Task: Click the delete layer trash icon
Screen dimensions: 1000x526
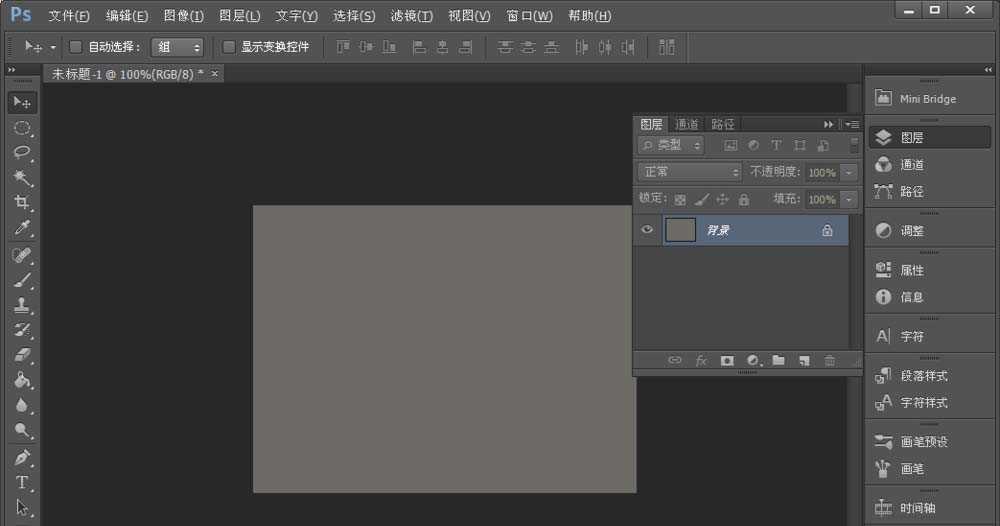Action: point(830,360)
